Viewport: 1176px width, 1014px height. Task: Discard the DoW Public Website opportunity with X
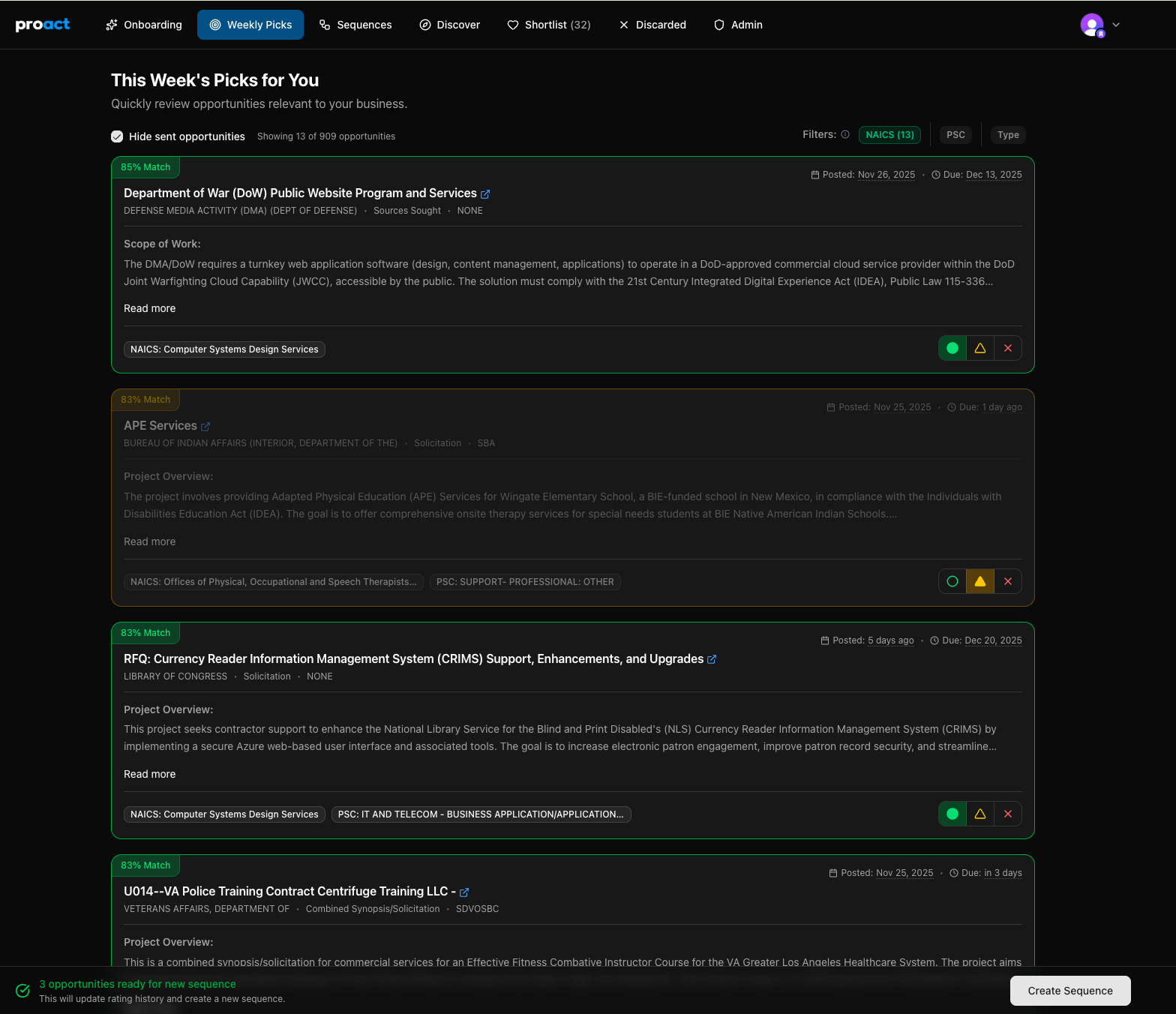(x=1008, y=348)
